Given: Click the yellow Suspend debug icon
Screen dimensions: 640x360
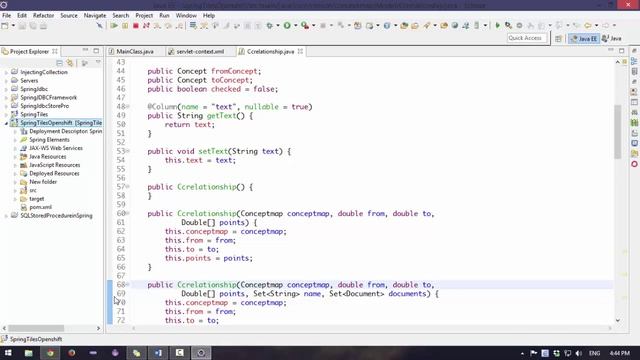Looking at the screenshot, I should tap(125, 26).
